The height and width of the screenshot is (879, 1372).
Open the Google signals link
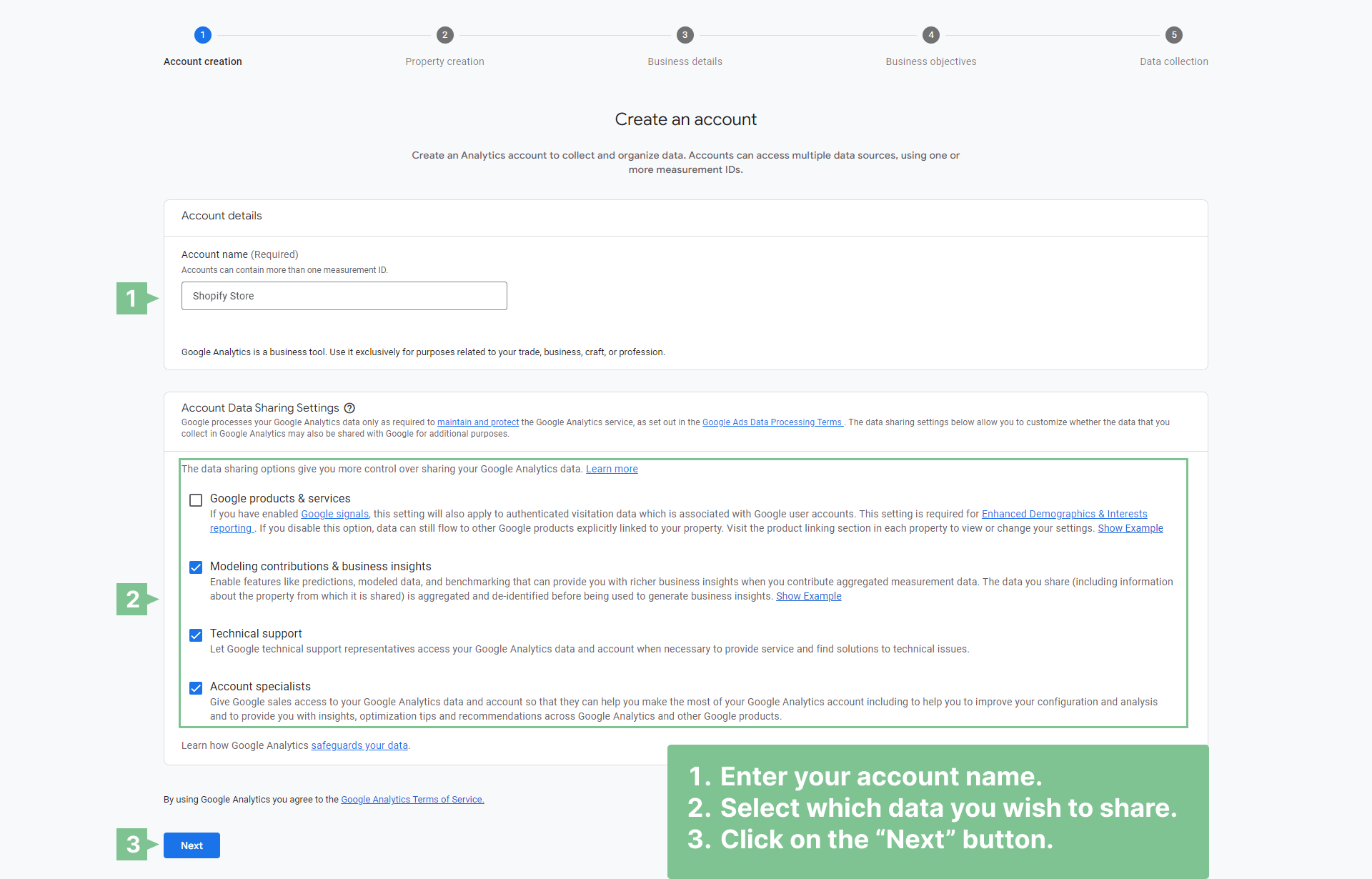click(x=334, y=514)
